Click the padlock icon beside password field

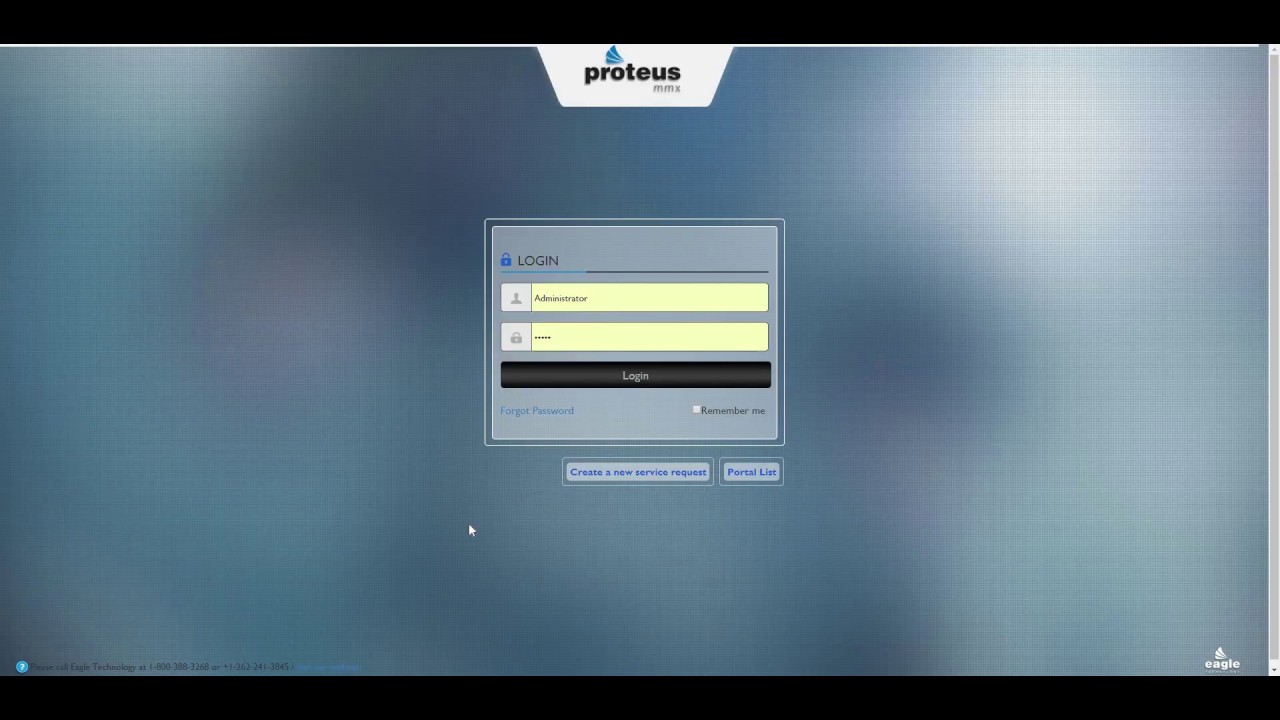pyautogui.click(x=516, y=337)
